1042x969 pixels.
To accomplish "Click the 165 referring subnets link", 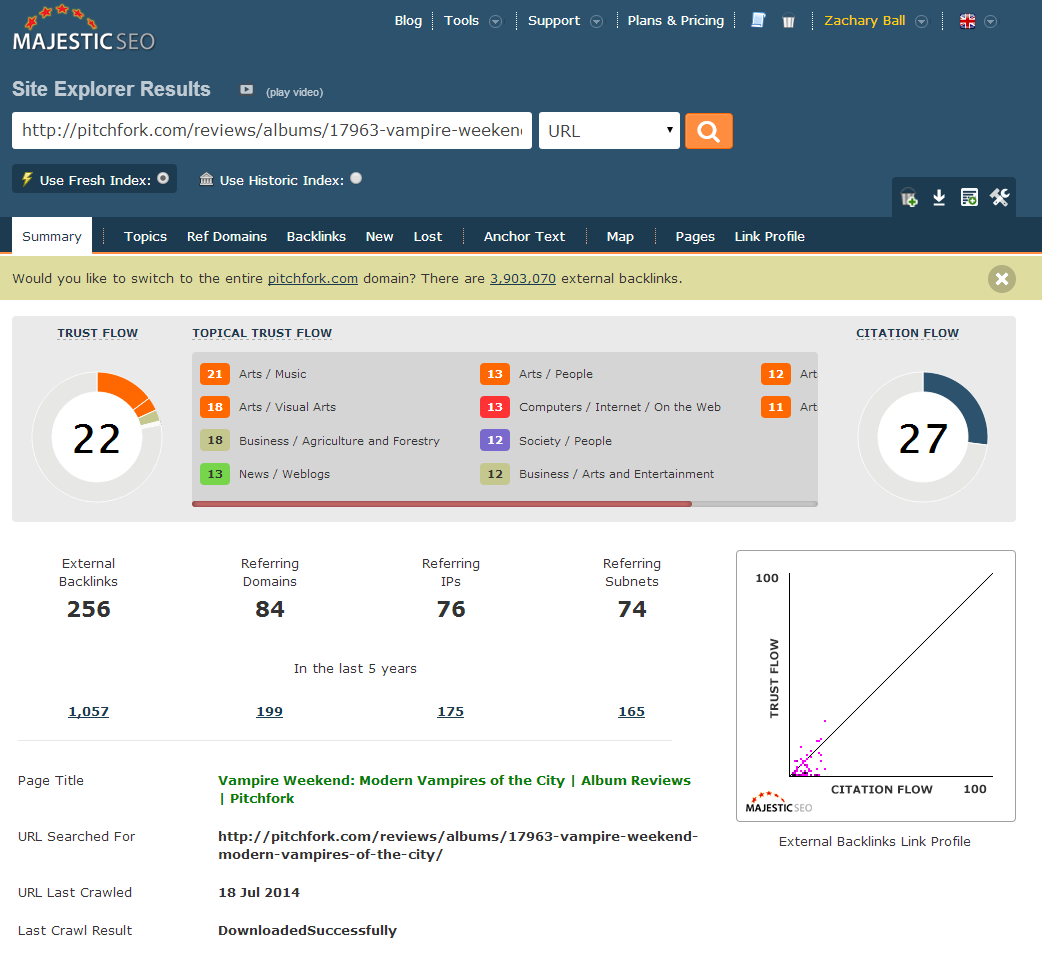I will pos(631,712).
